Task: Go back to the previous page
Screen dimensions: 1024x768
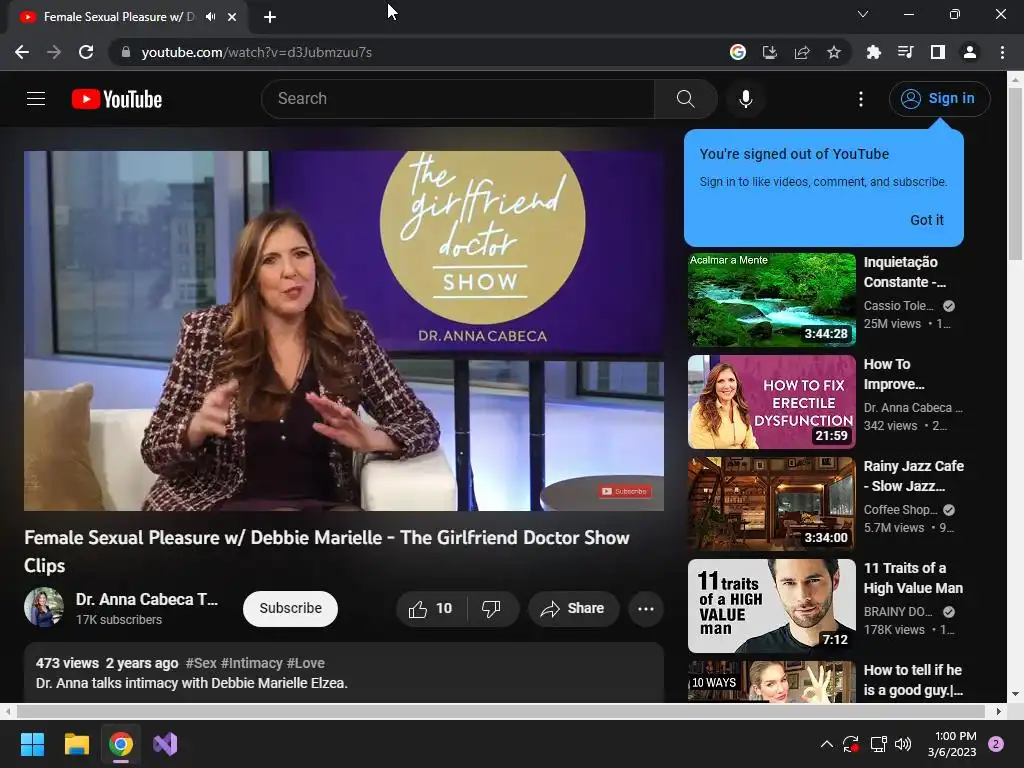Action: point(22,52)
